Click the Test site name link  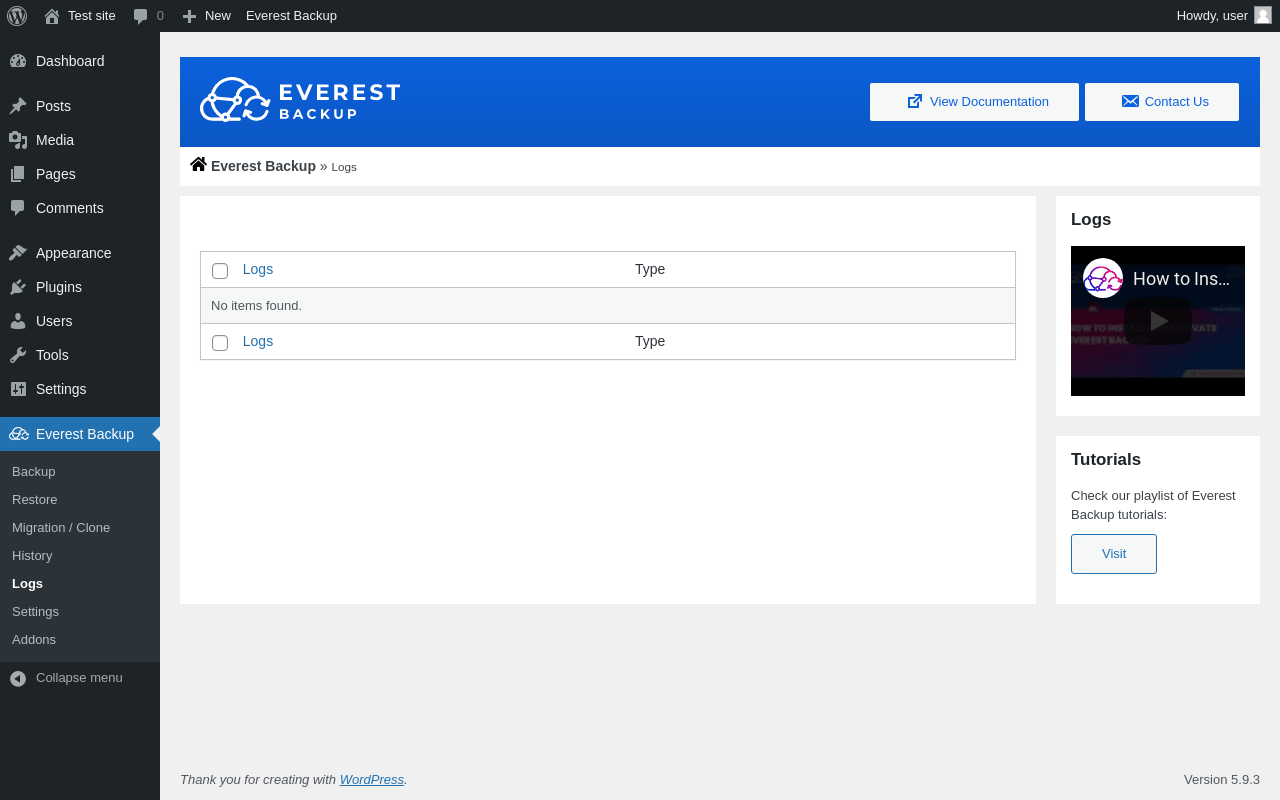coord(92,16)
